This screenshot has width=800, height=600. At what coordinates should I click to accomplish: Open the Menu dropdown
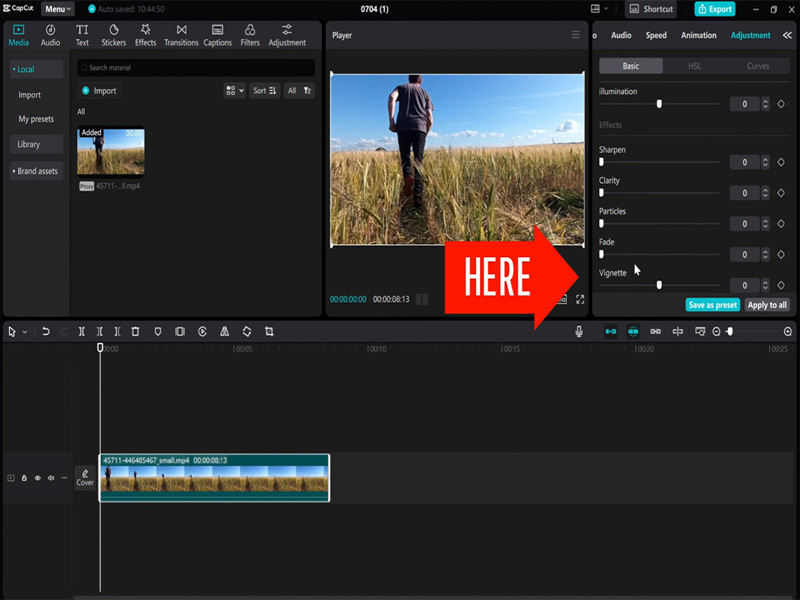tap(56, 9)
